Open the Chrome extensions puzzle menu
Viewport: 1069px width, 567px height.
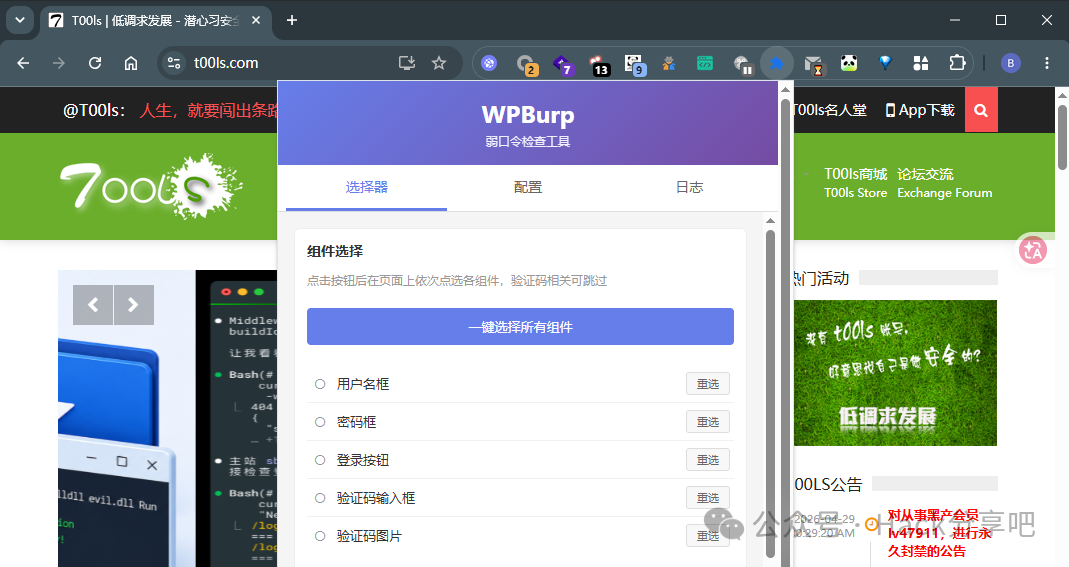point(957,63)
